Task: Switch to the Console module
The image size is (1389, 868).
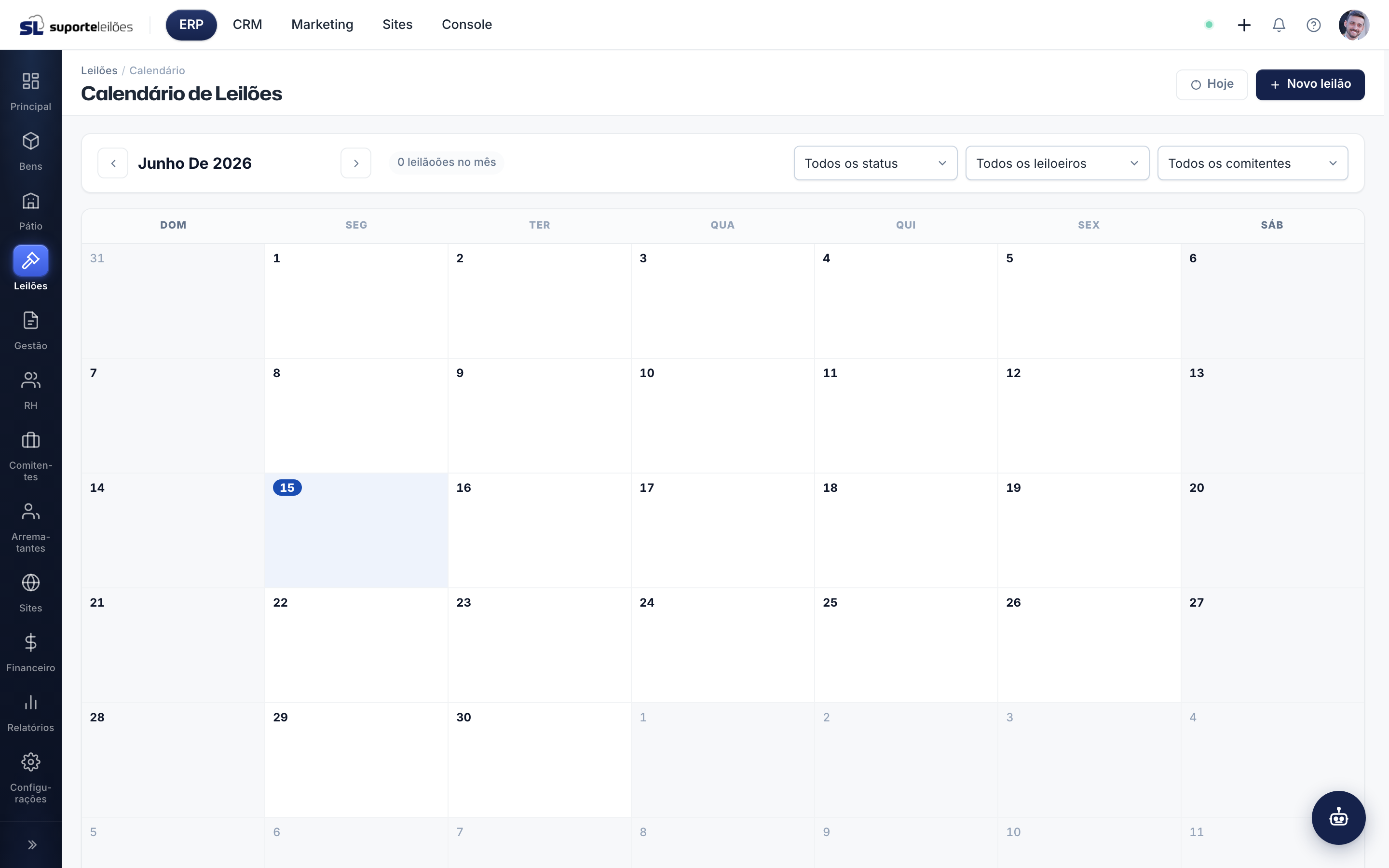Action: 467,25
